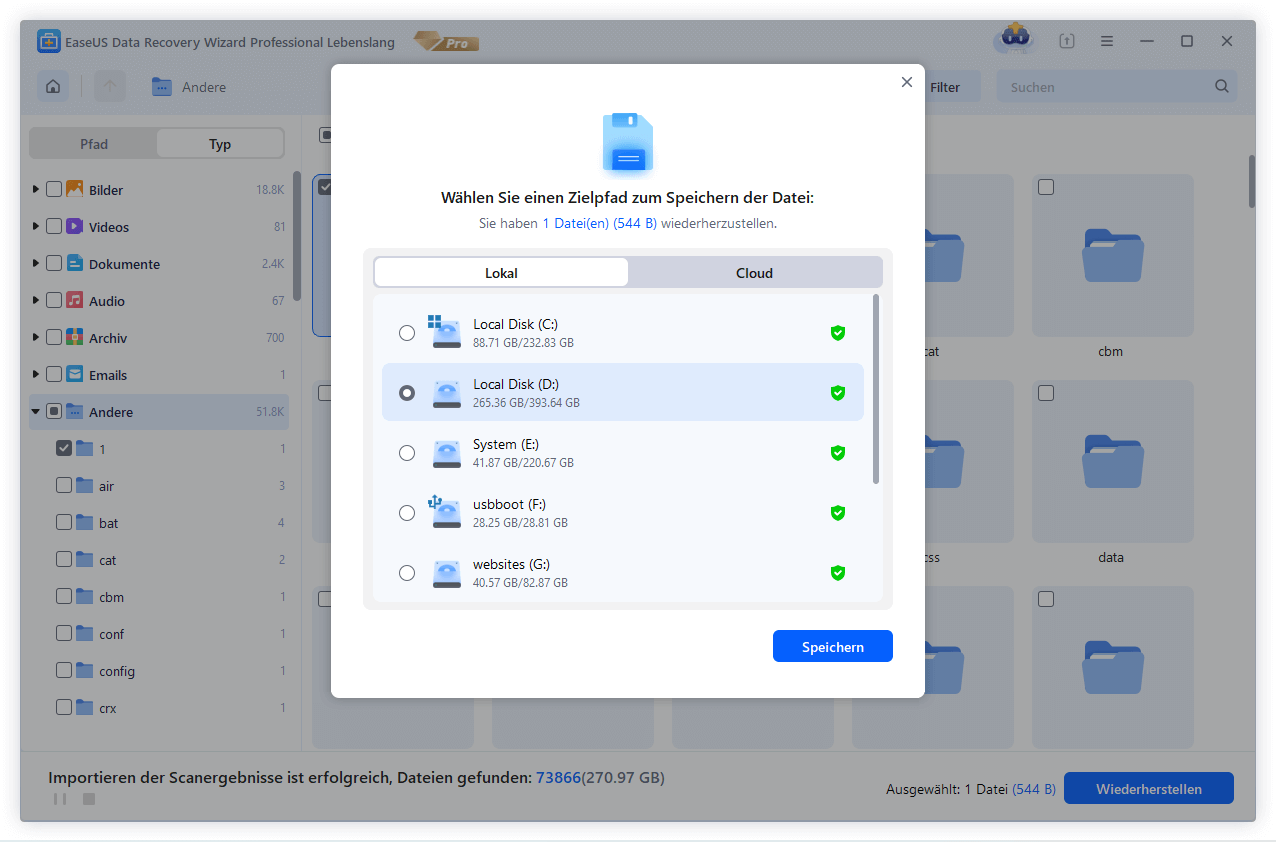Viewport: 1276px width, 842px height.
Task: Expand the Archiv tree node
Action: (37, 338)
